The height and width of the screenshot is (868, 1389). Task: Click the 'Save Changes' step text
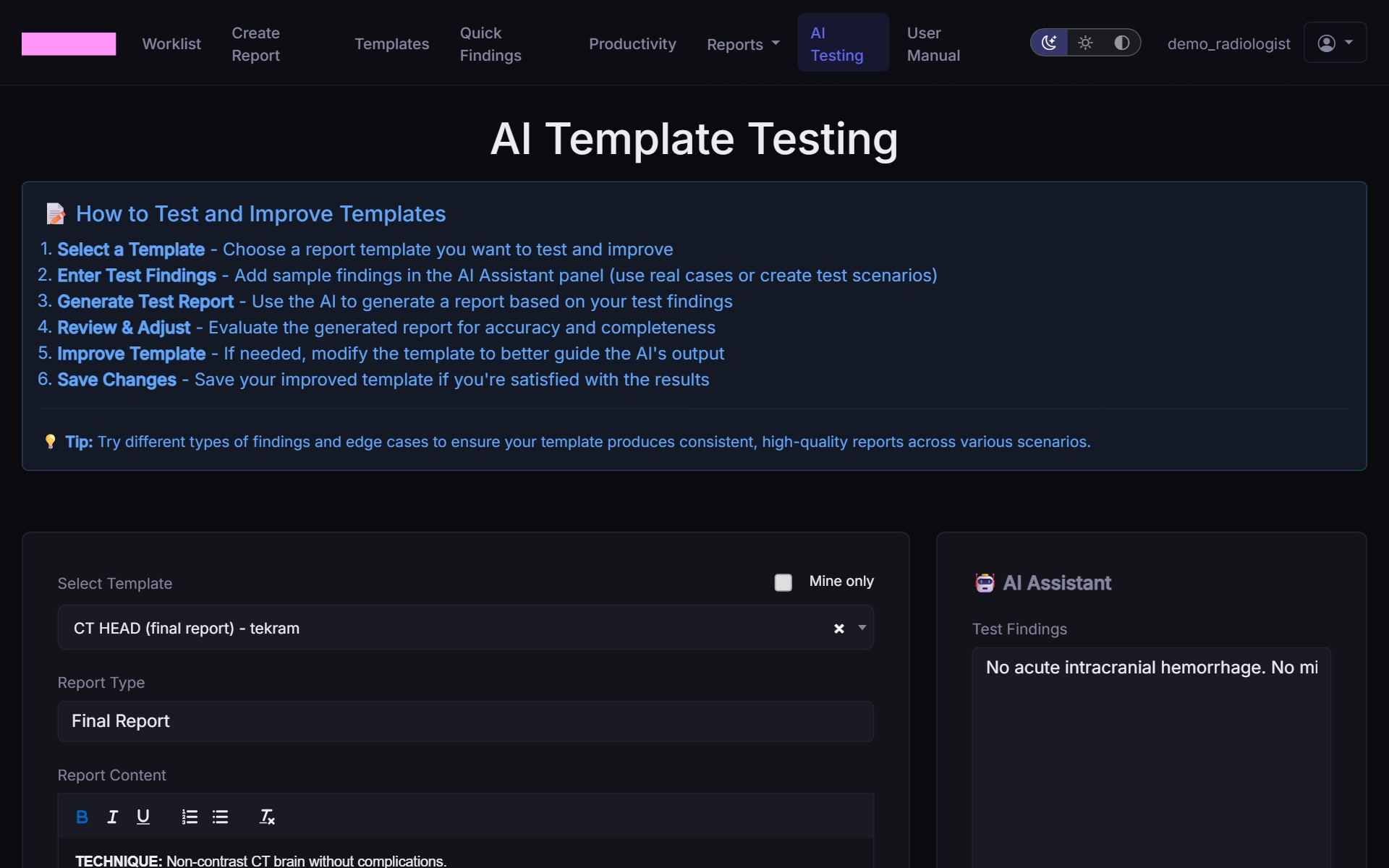tap(116, 379)
